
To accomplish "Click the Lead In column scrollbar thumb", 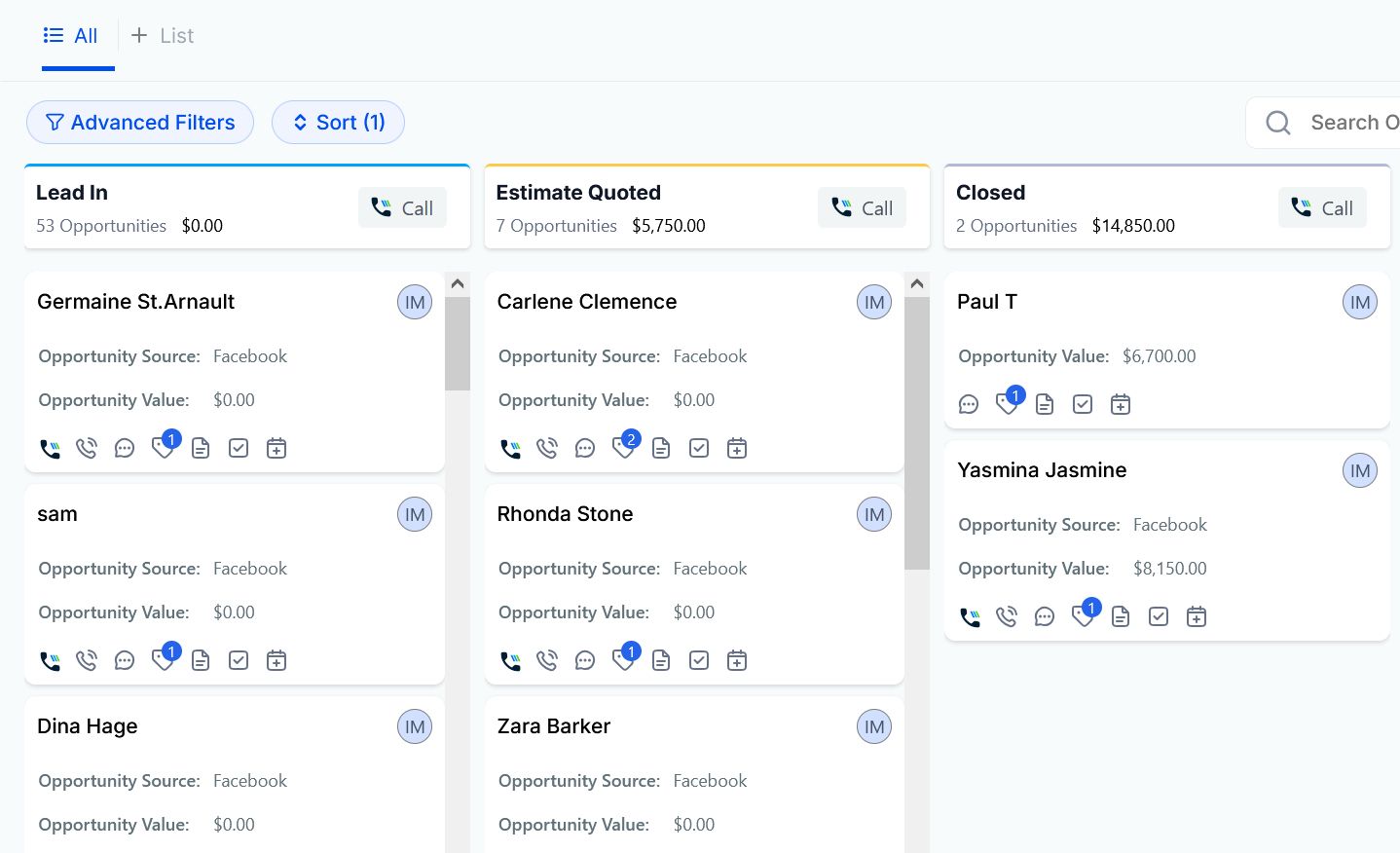I will click(x=458, y=343).
